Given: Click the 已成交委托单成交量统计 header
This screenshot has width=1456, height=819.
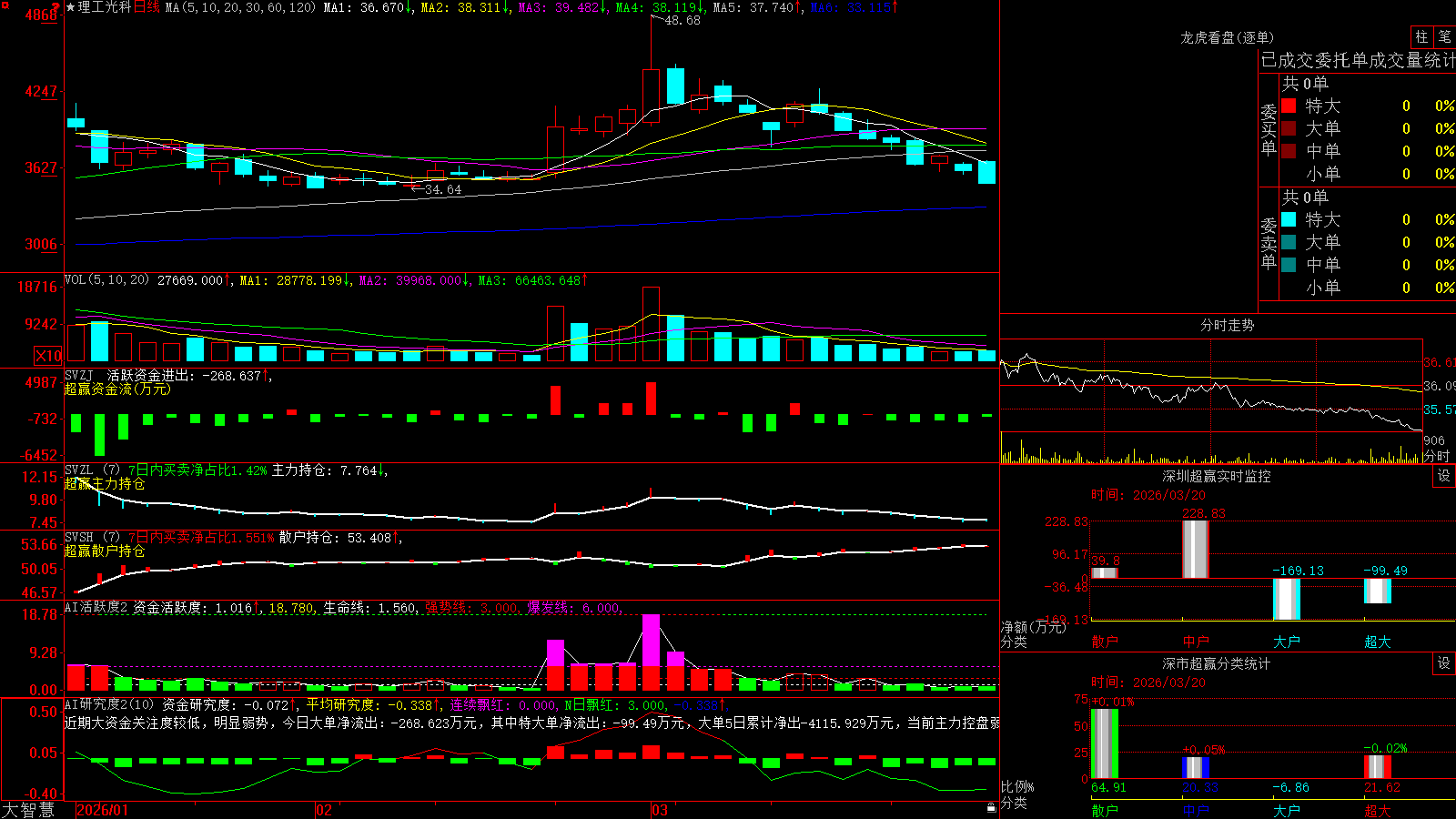Looking at the screenshot, I should point(1358,60).
